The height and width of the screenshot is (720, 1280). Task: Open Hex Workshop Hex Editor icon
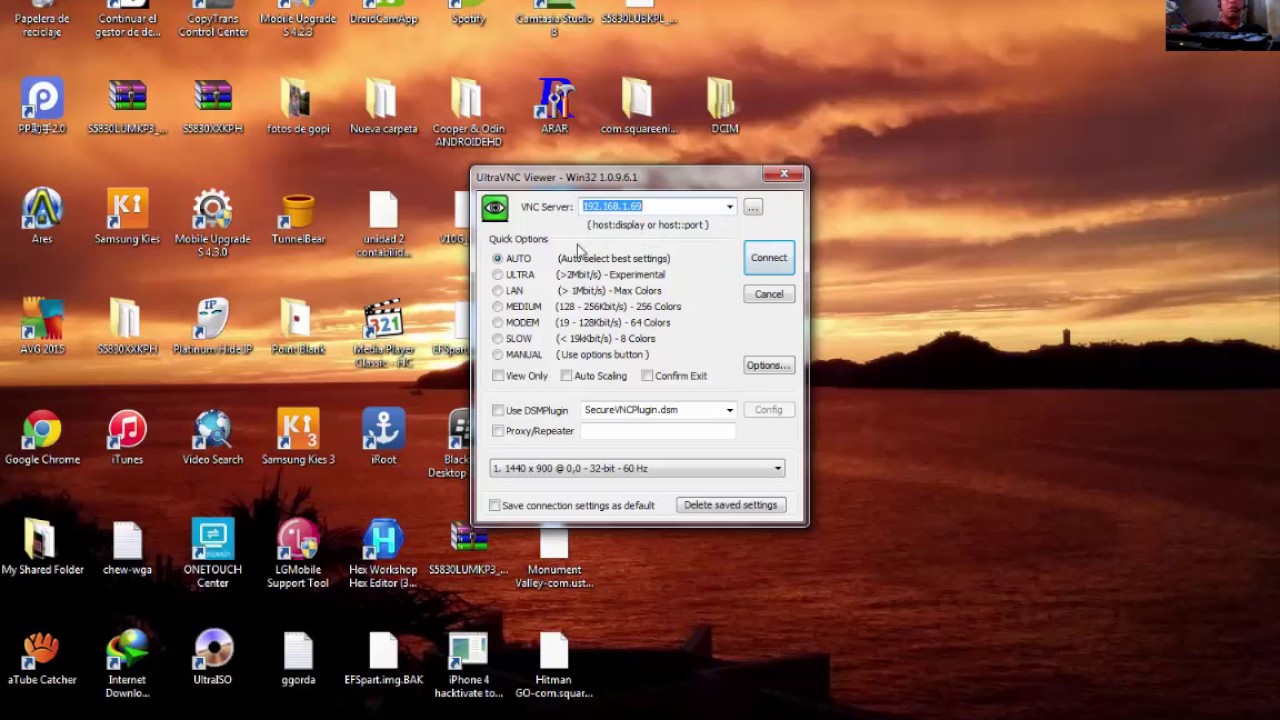tap(384, 552)
